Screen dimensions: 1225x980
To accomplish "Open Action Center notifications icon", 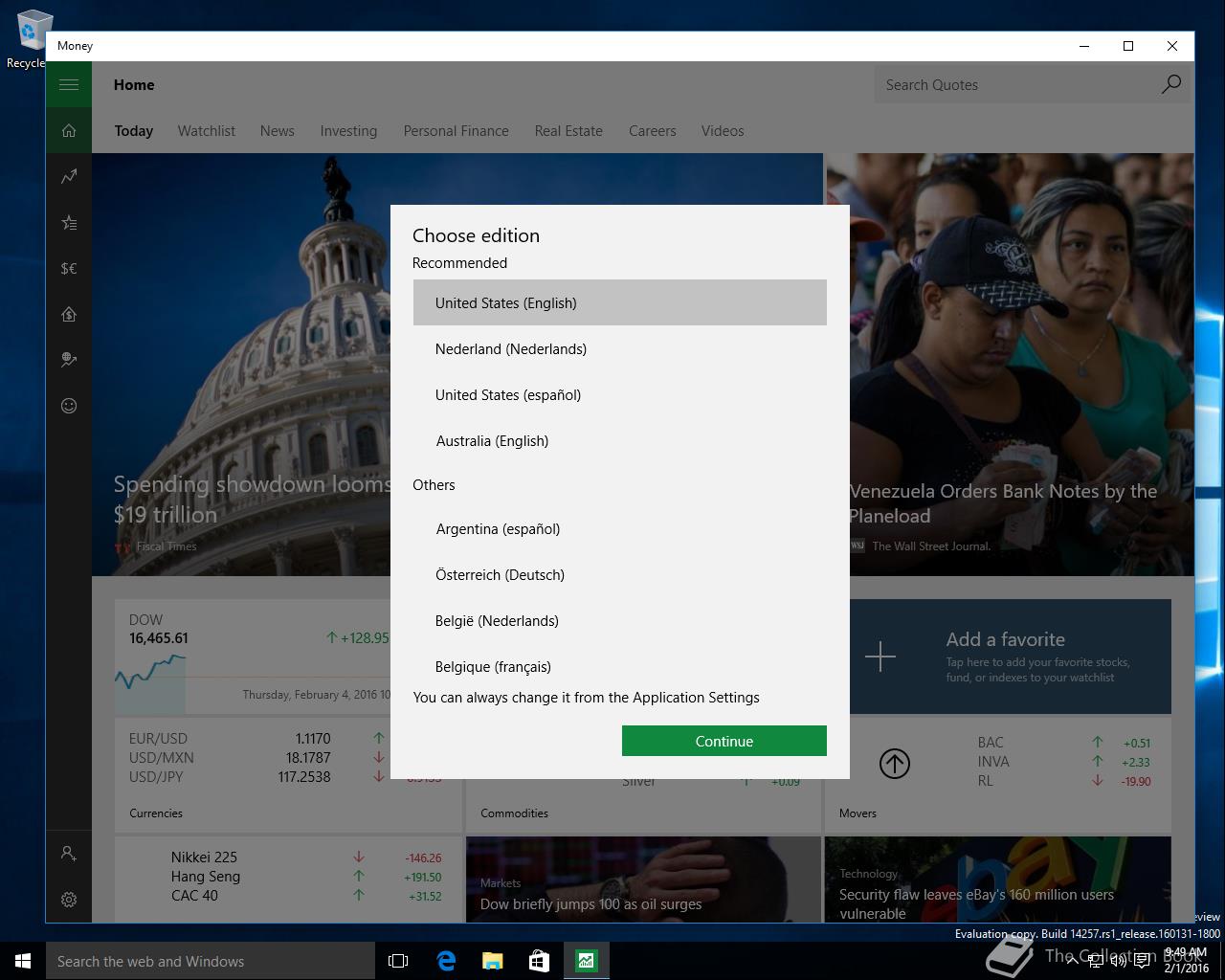I will [x=1142, y=961].
